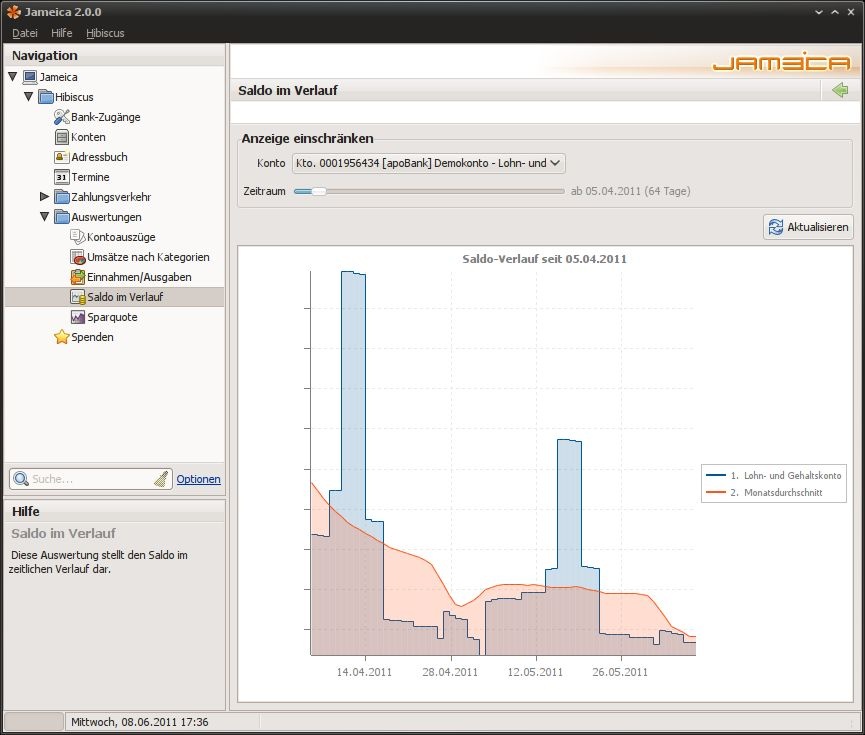The image size is (865, 735).
Task: Click the Termine calendar icon
Action: tap(61, 177)
